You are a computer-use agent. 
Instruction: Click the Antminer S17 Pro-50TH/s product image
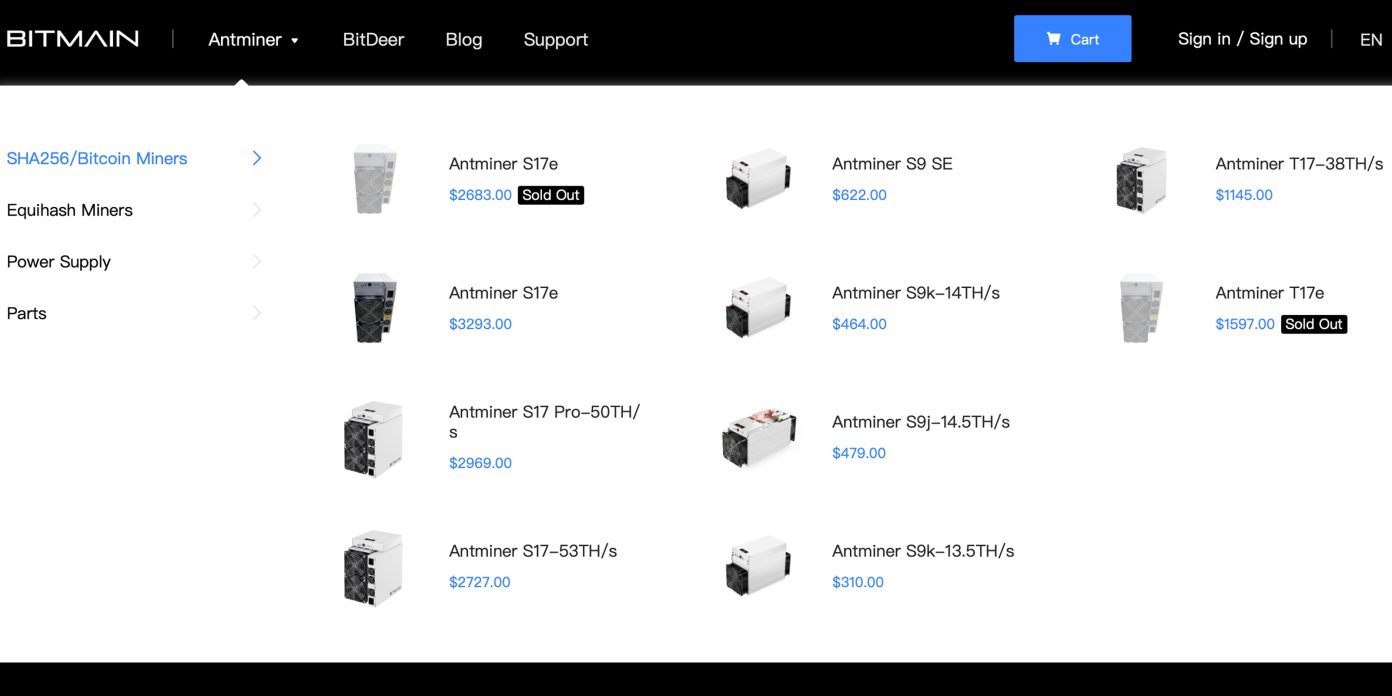pyautogui.click(x=373, y=439)
